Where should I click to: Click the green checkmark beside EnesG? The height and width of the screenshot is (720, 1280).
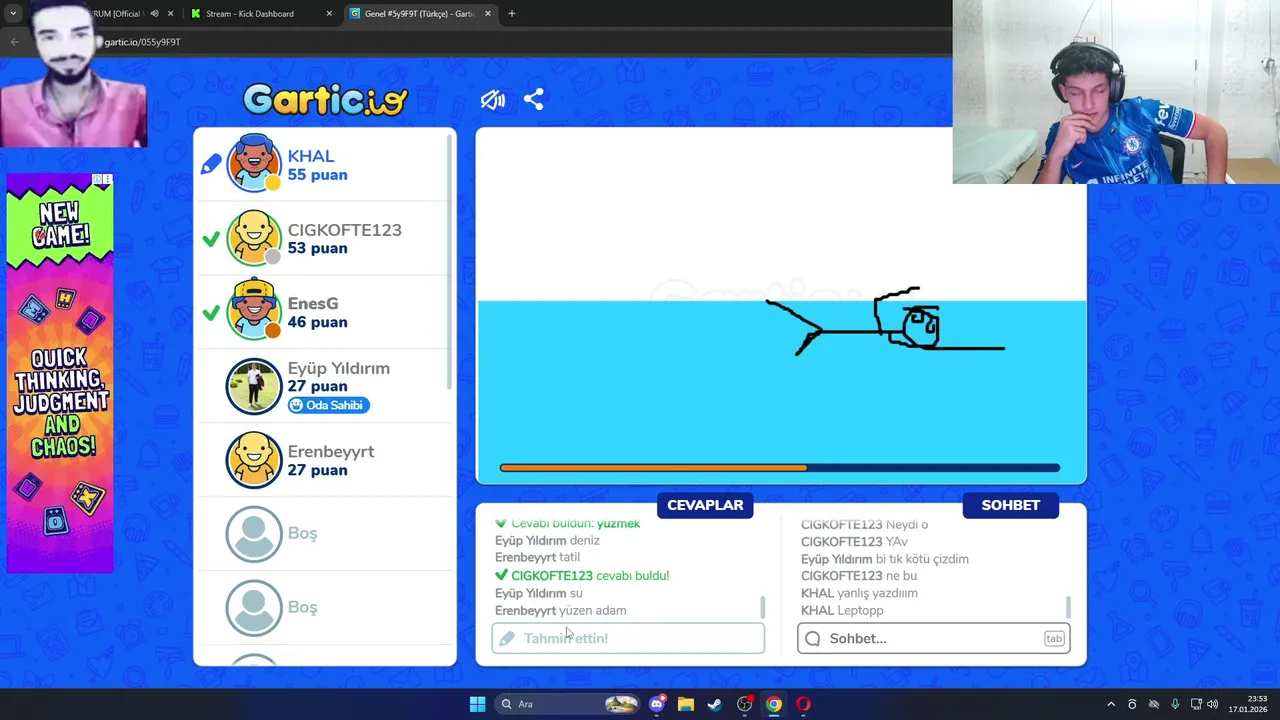[210, 313]
